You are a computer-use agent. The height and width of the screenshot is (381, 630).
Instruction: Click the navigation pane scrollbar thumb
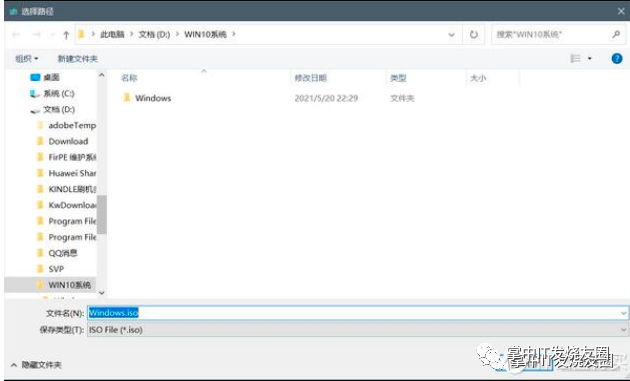tap(102, 214)
